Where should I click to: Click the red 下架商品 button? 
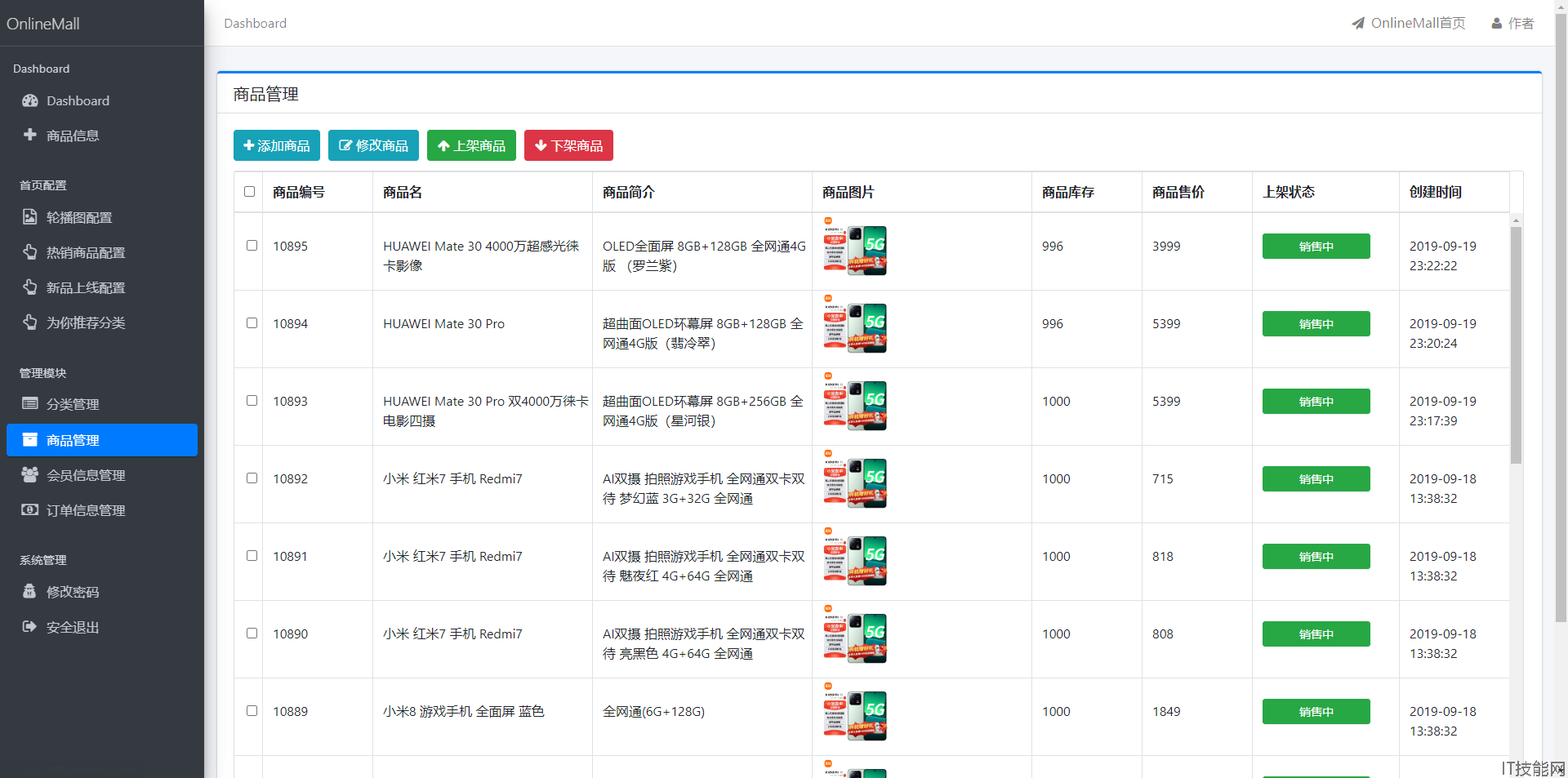(568, 145)
